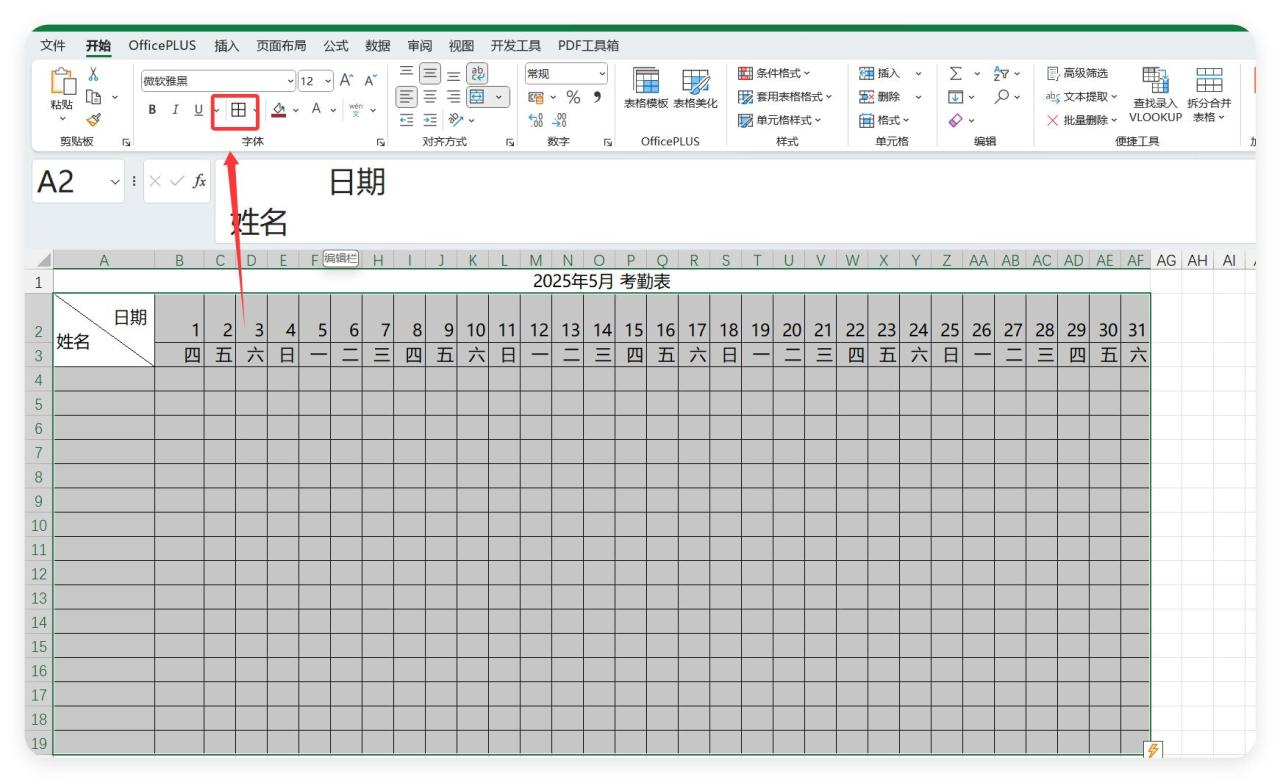Click the Increase Font Size icon
This screenshot has height=782, width=1280.
tap(347, 80)
